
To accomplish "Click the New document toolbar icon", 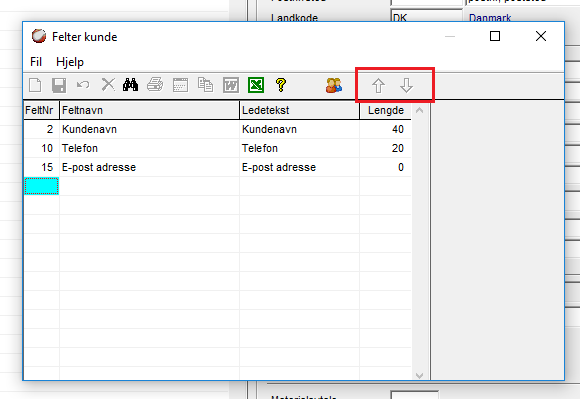I will (x=36, y=85).
